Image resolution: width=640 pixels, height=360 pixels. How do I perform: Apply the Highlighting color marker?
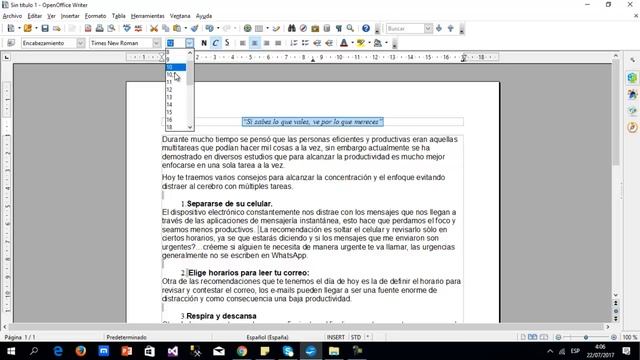coord(361,43)
